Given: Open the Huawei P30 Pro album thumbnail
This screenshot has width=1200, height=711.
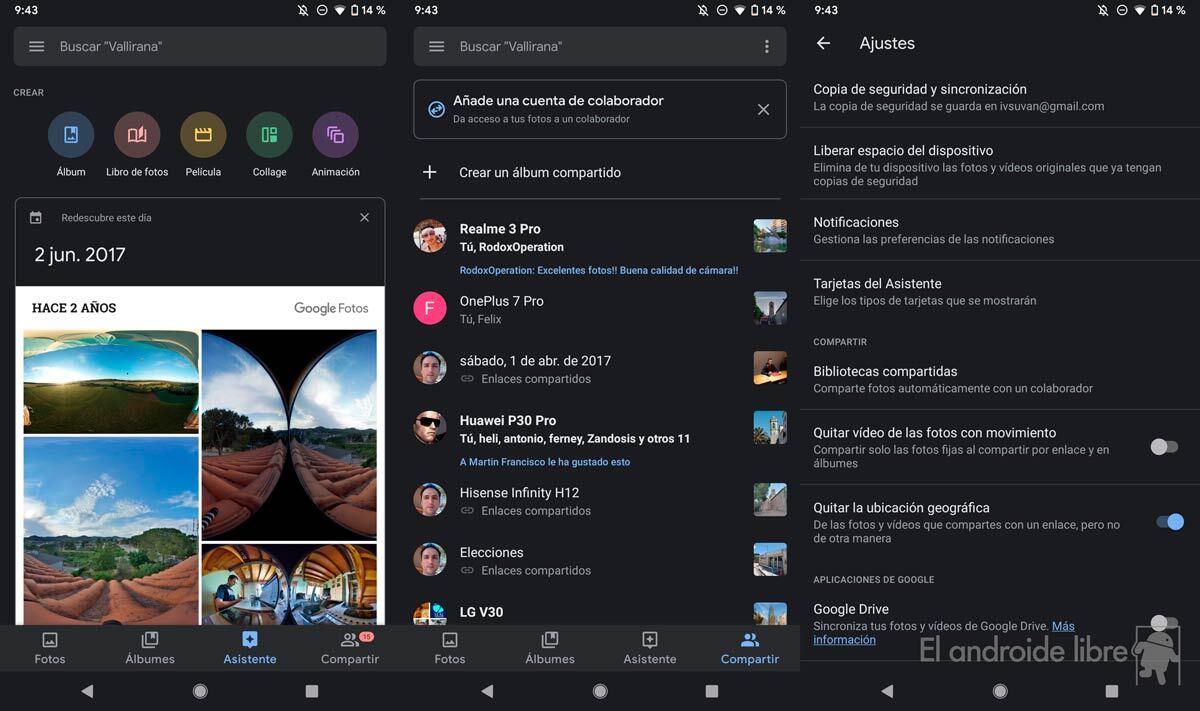Looking at the screenshot, I should point(770,428).
